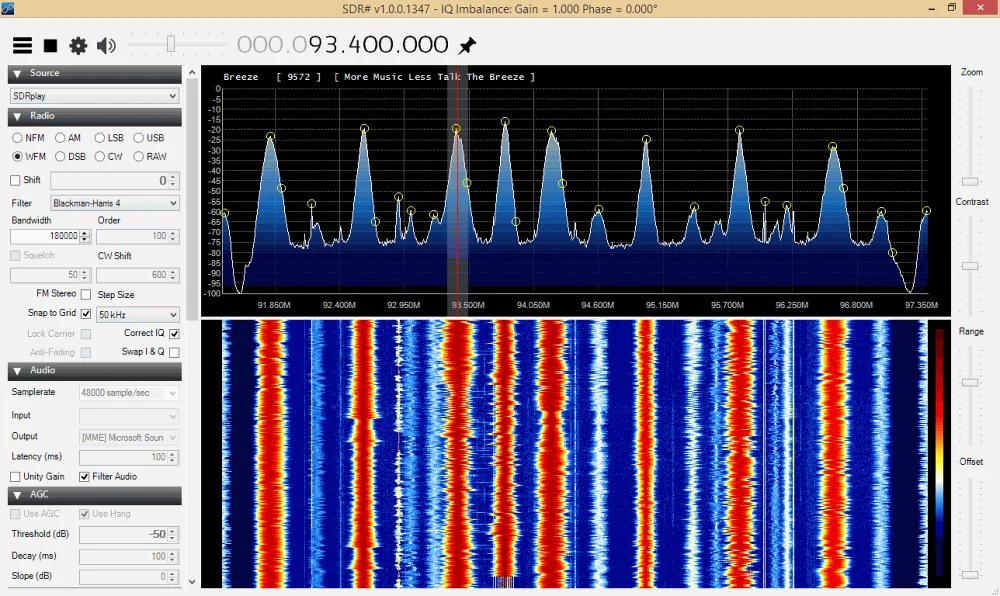Select USB demodulation mode
Screen dimensions: 1000x596
138,138
